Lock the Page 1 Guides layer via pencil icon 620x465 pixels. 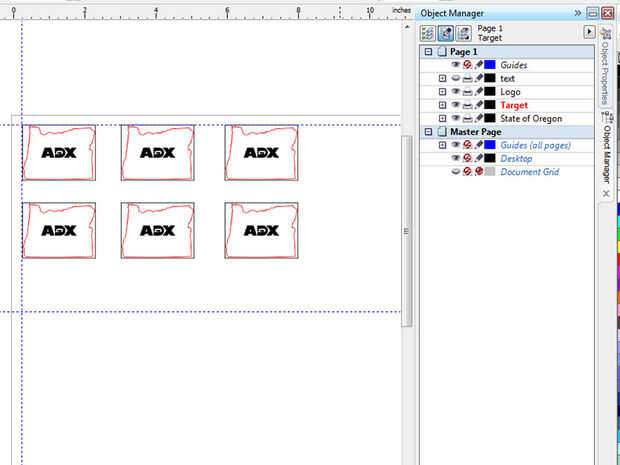click(x=478, y=65)
